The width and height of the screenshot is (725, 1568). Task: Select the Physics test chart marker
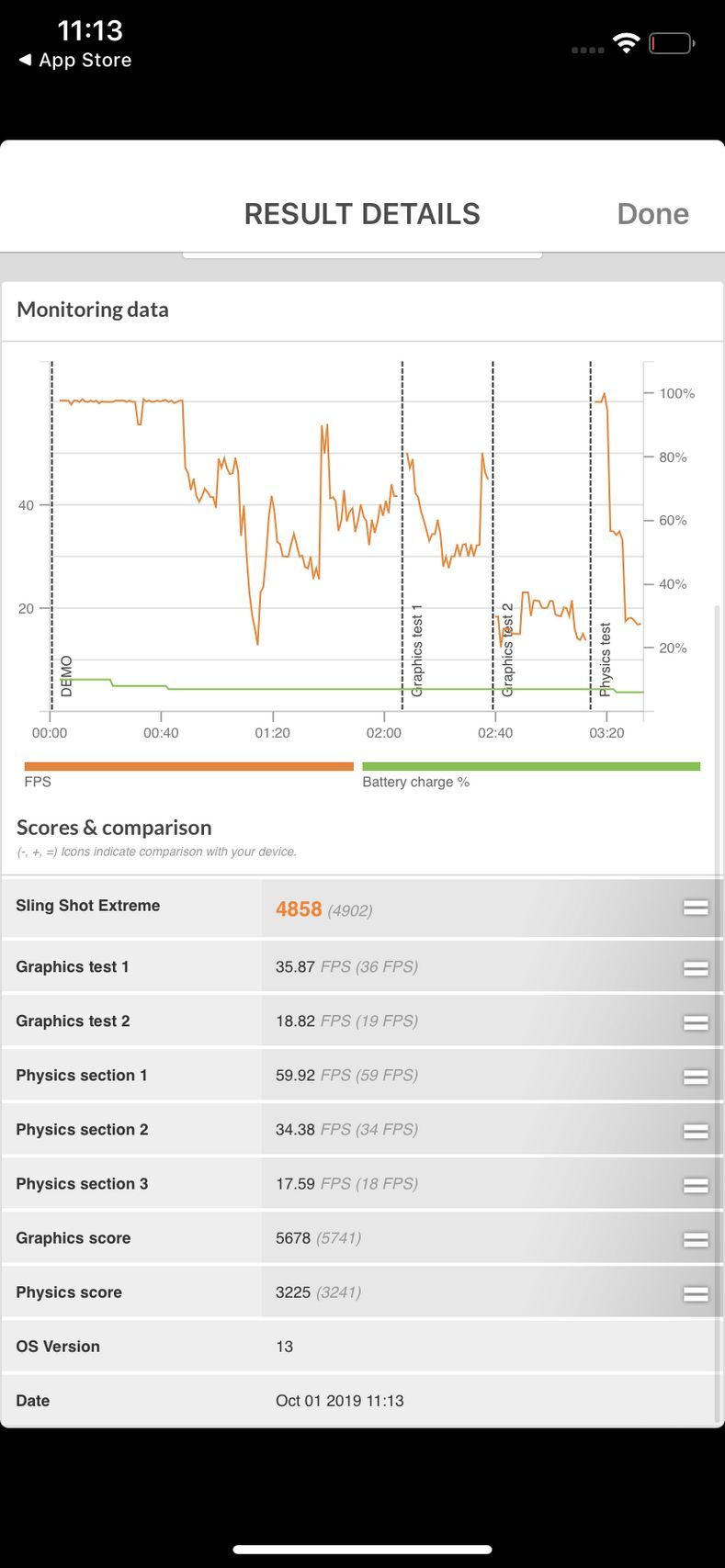(605, 660)
